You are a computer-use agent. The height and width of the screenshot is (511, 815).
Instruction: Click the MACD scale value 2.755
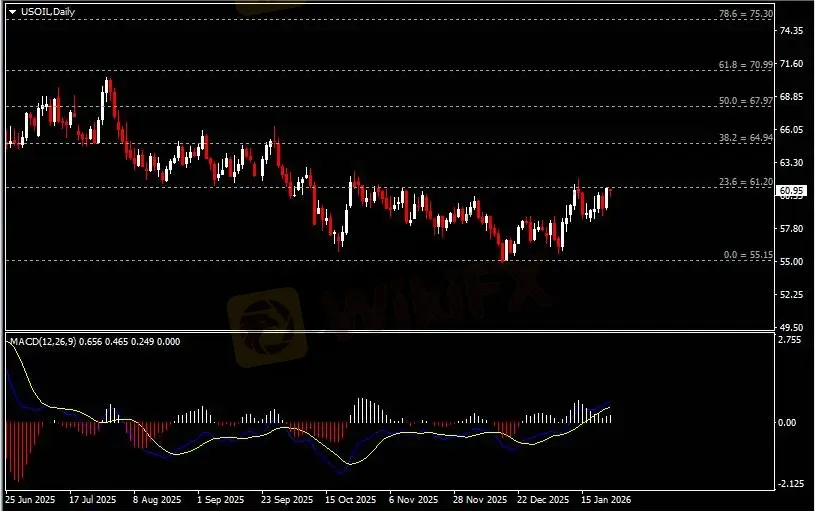point(790,340)
